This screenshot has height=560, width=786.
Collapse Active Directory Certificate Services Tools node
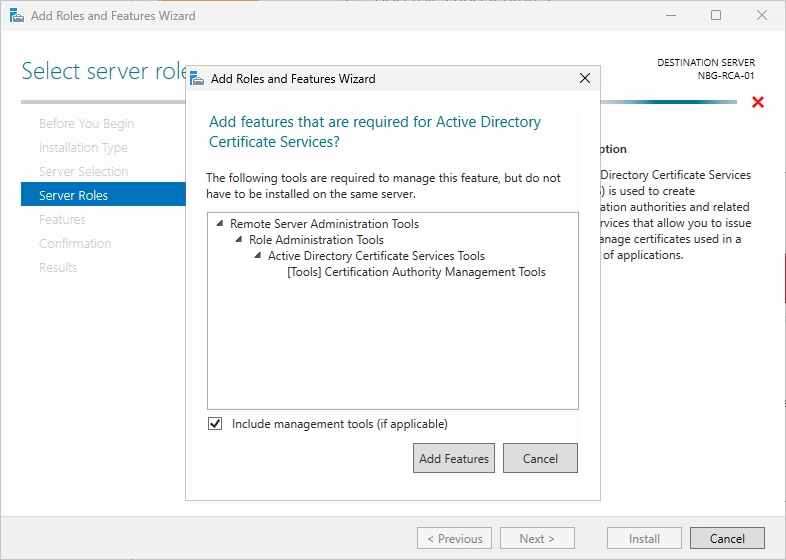click(x=258, y=256)
